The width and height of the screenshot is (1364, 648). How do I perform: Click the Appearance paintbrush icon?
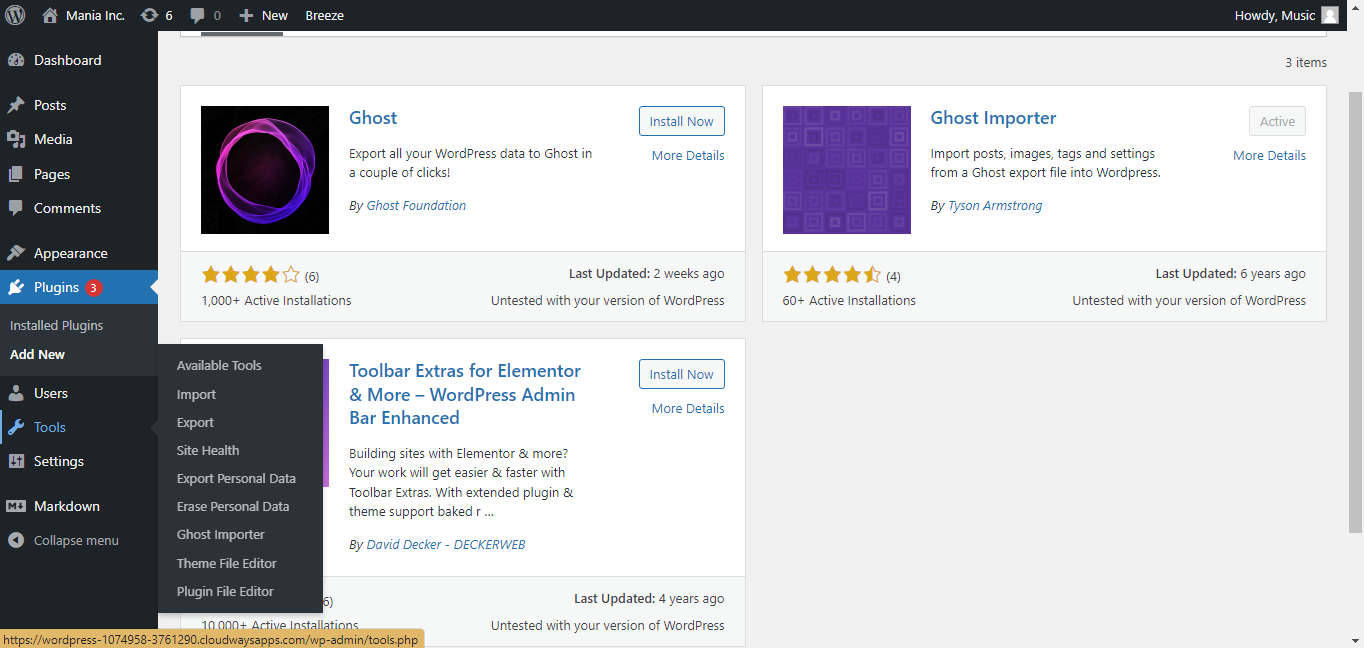pos(16,253)
